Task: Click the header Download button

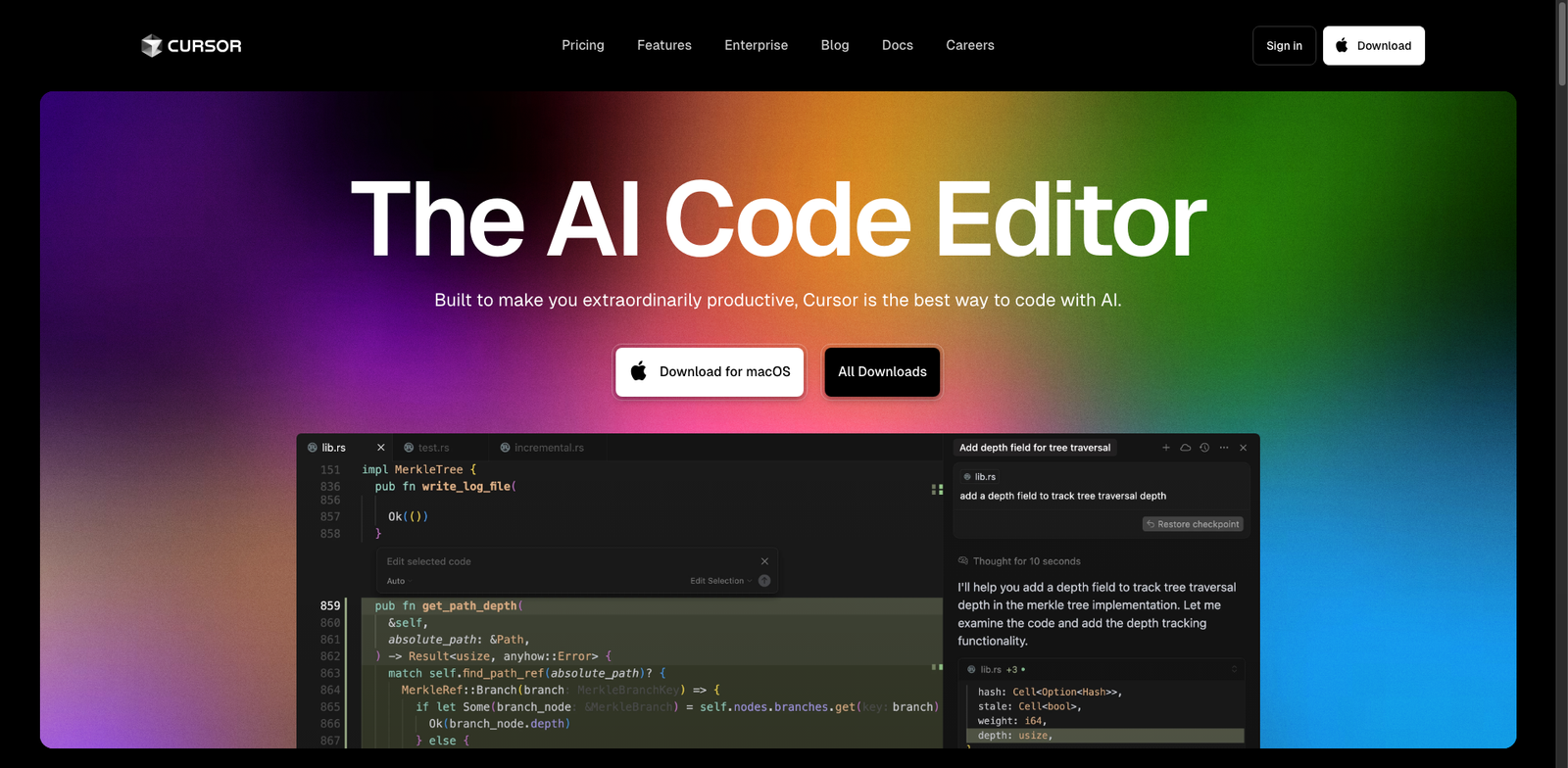Action: (1374, 46)
